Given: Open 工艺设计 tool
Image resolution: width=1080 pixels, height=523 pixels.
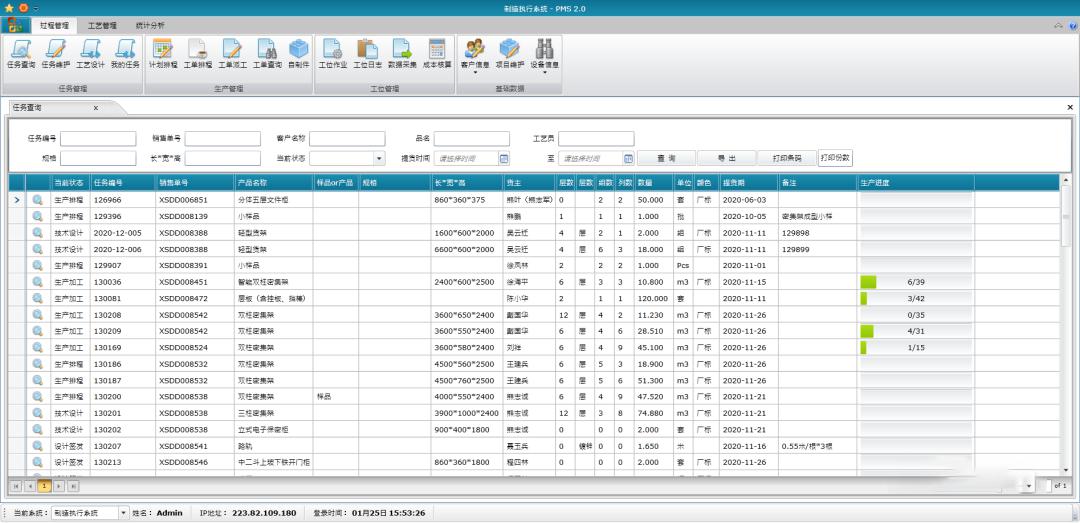Looking at the screenshot, I should point(90,54).
